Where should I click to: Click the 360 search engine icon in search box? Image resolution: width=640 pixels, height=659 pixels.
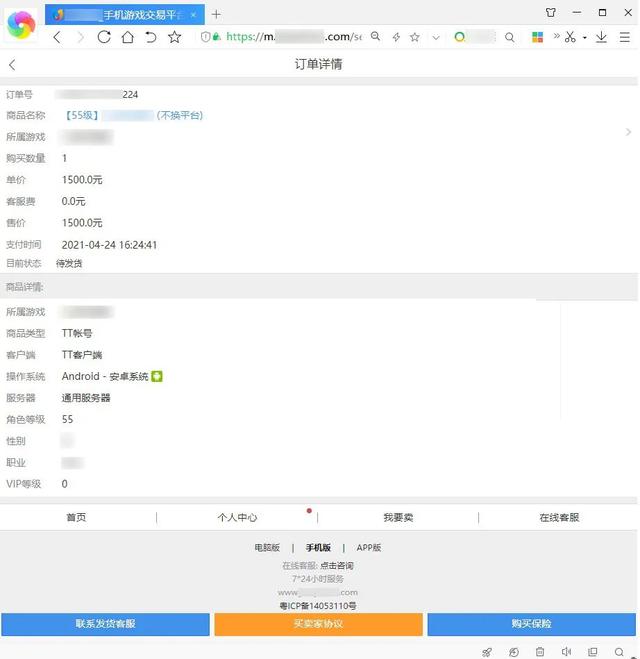click(459, 37)
